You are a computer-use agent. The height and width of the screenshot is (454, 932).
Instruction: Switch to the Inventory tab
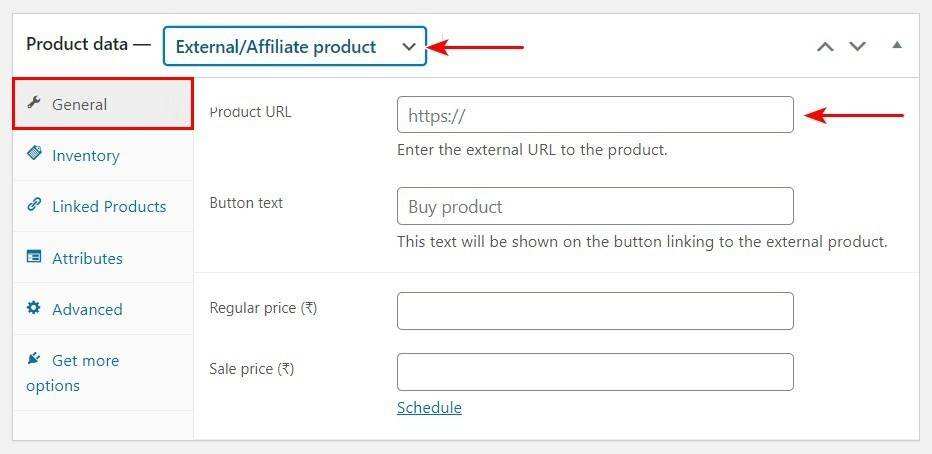coord(86,155)
